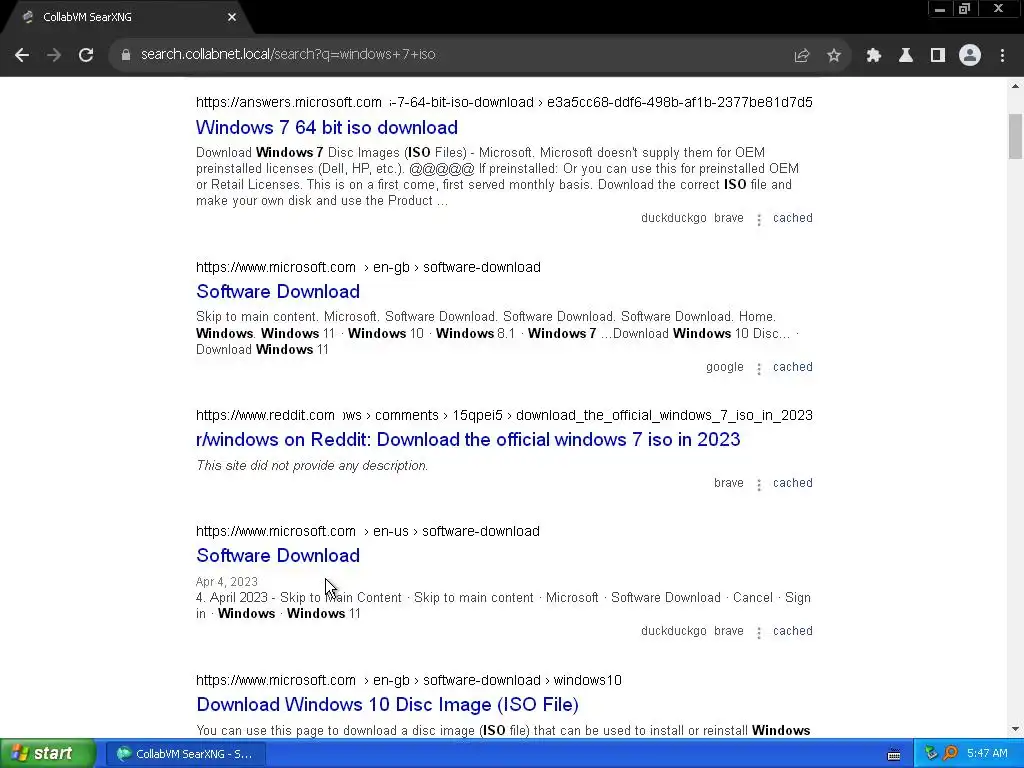
Task: Open Chrome's three-dot menu
Action: (1002, 56)
